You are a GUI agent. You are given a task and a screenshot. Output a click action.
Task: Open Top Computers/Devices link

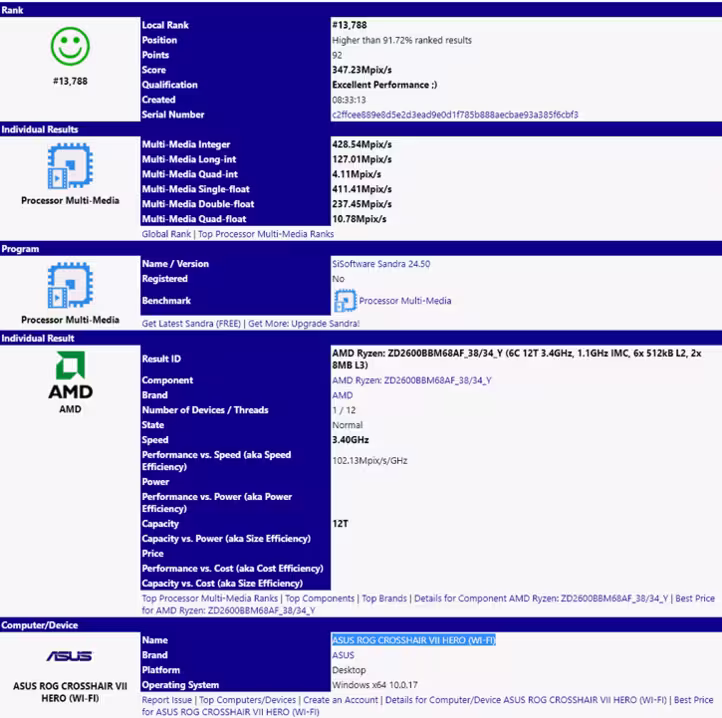point(247,700)
